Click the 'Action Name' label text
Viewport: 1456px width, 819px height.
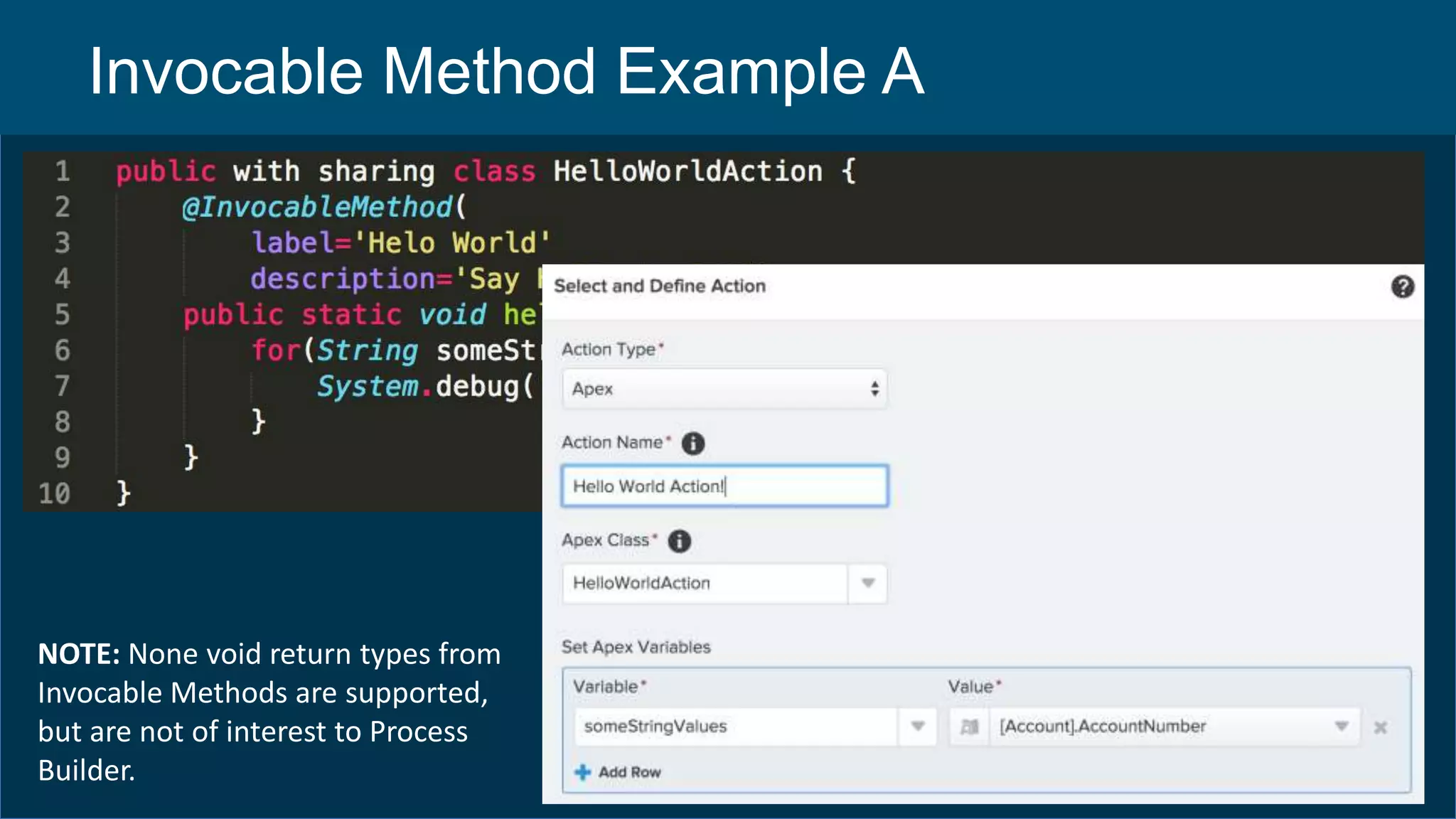click(x=612, y=442)
